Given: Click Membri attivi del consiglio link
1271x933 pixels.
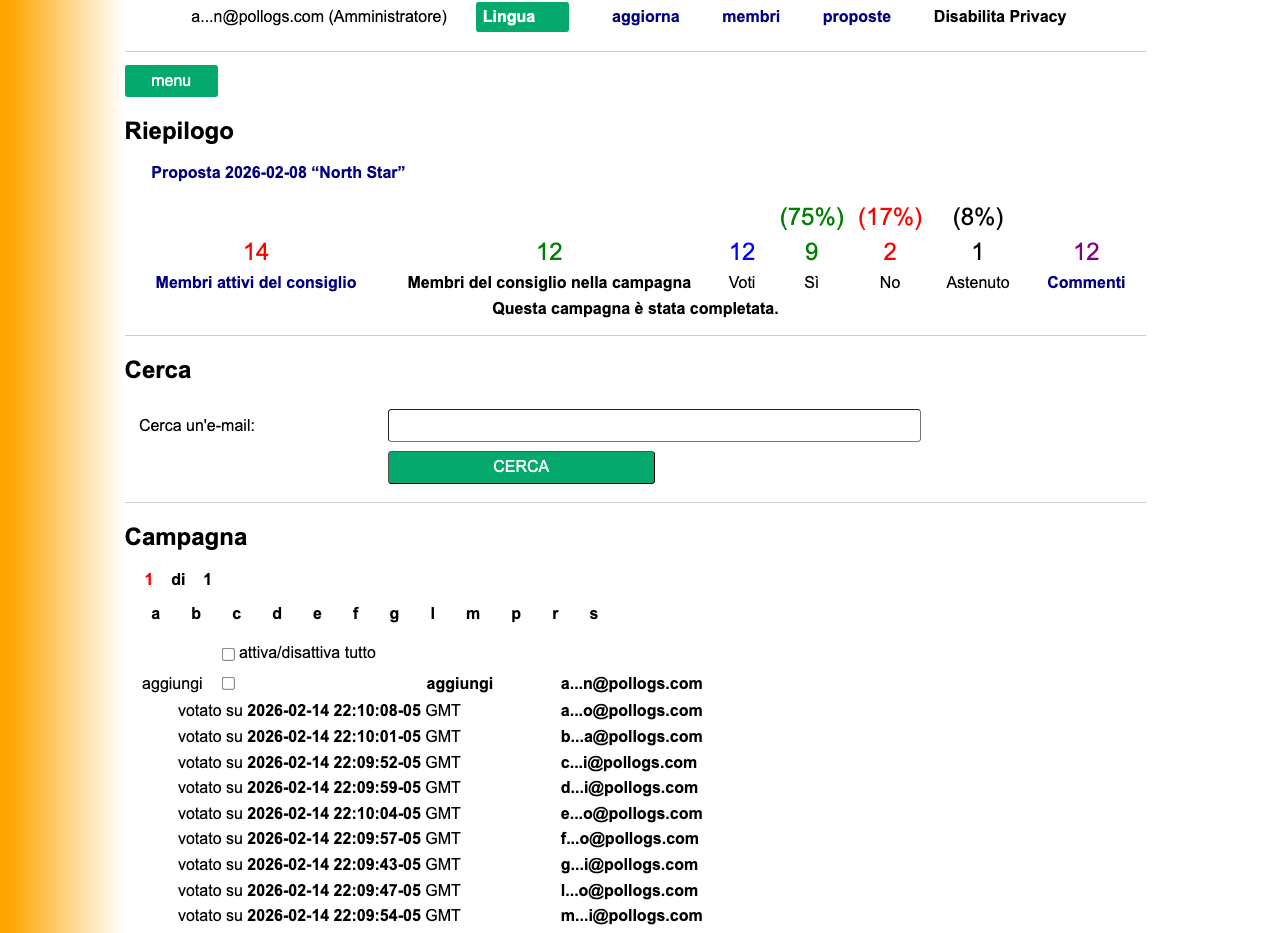Looking at the screenshot, I should pyautogui.click(x=256, y=283).
